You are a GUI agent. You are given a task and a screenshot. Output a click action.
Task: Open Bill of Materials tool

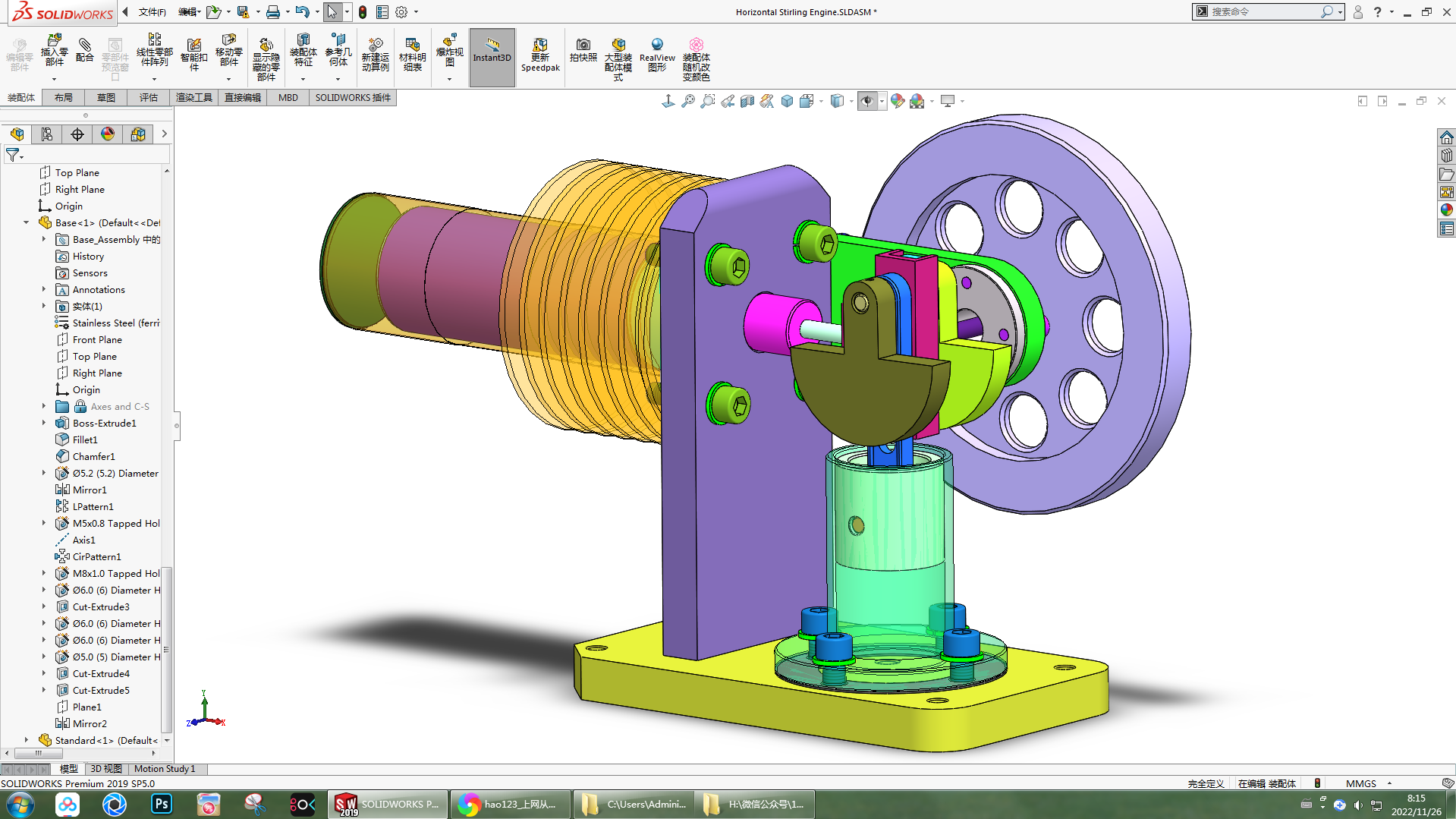click(x=412, y=55)
